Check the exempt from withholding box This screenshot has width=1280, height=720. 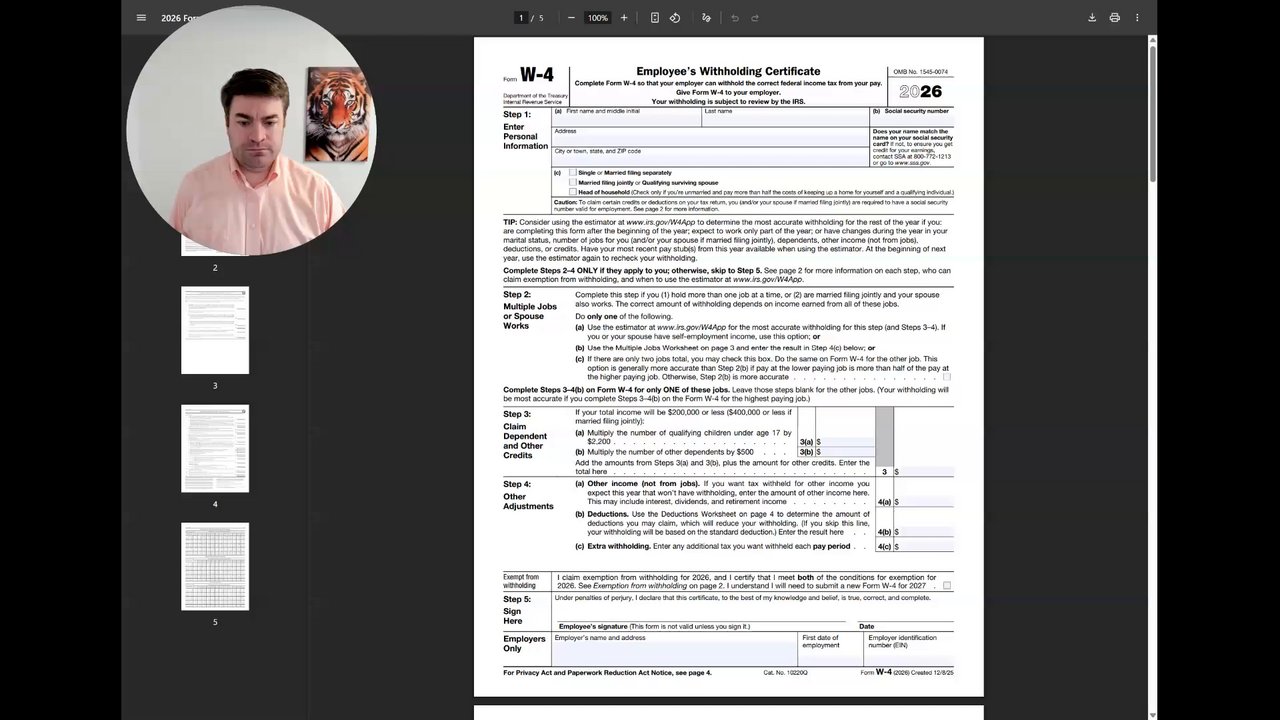pyautogui.click(x=947, y=585)
